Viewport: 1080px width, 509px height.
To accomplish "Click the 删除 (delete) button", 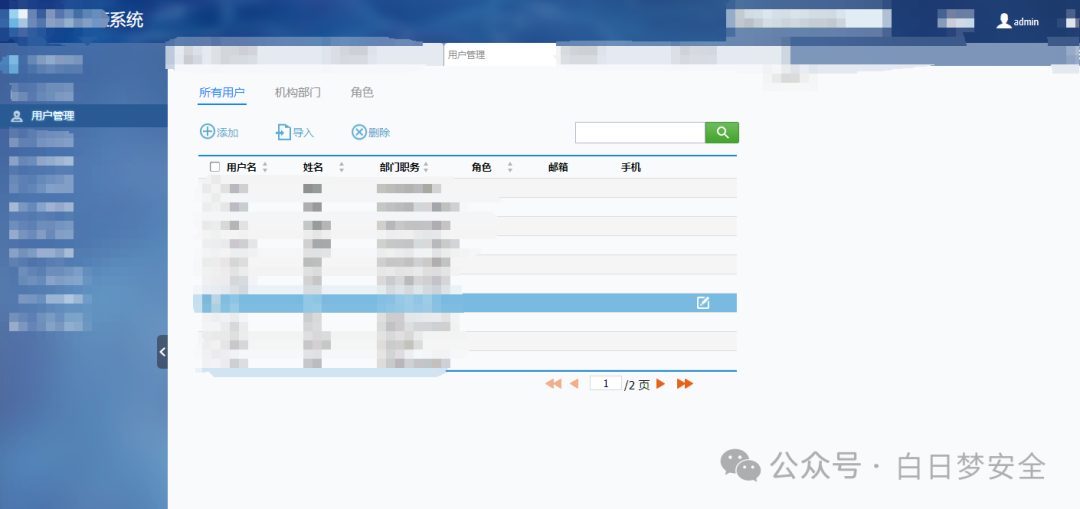I will click(x=371, y=132).
